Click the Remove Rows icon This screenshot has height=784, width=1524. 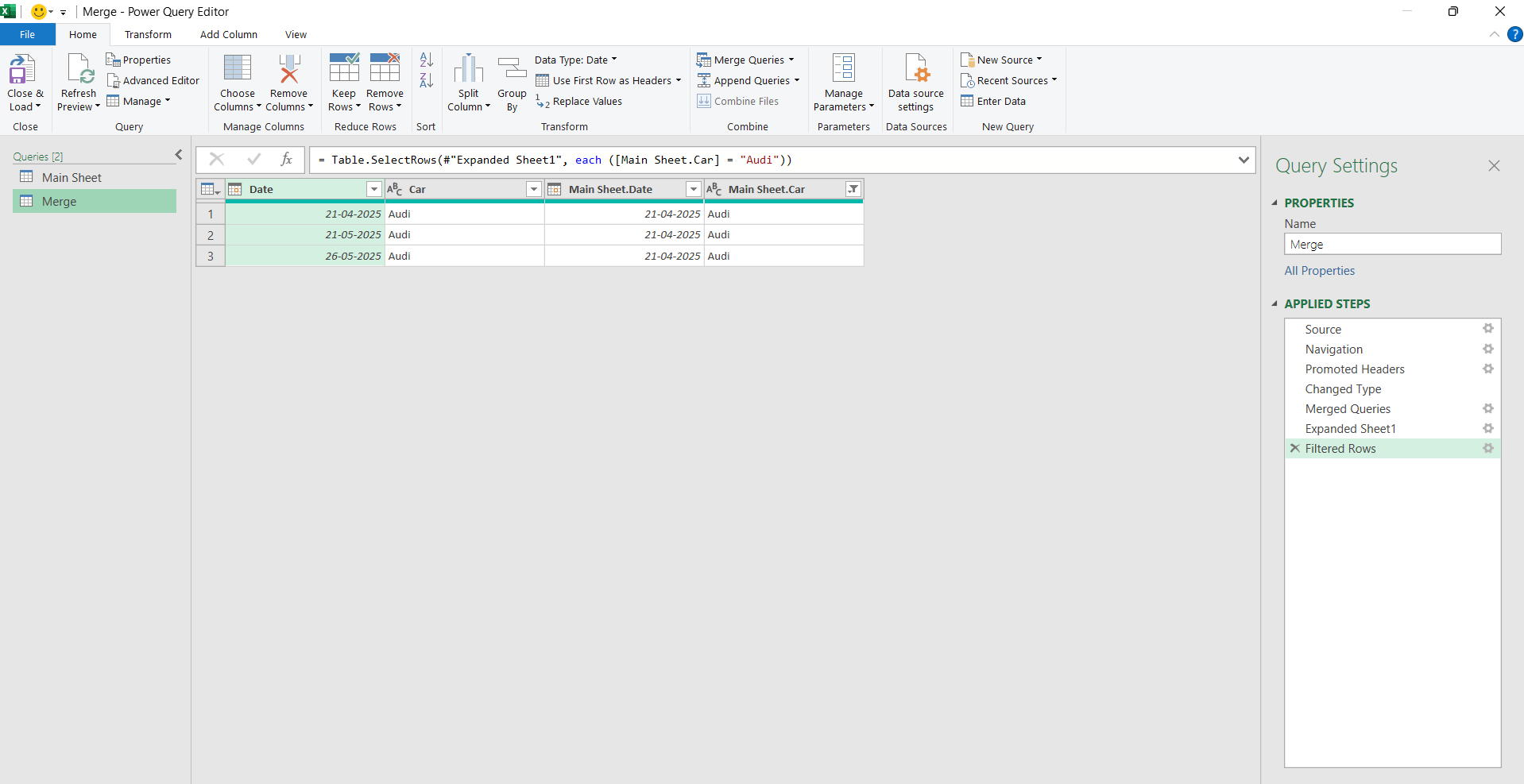pos(385,68)
